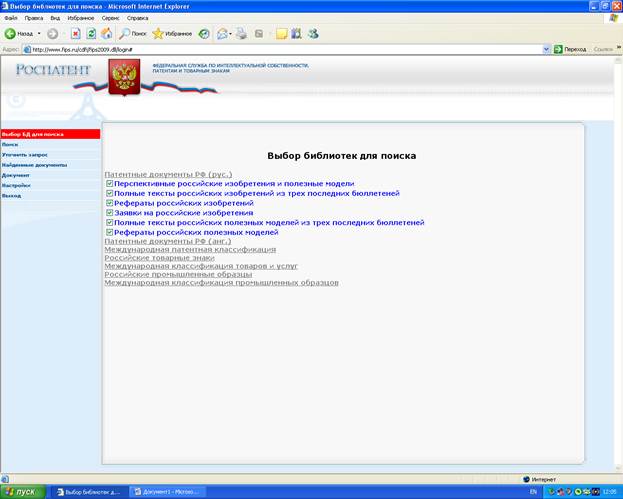The image size is (623, 499).
Task: Click the Research book toolbar icon
Action: pyautogui.click(x=296, y=34)
